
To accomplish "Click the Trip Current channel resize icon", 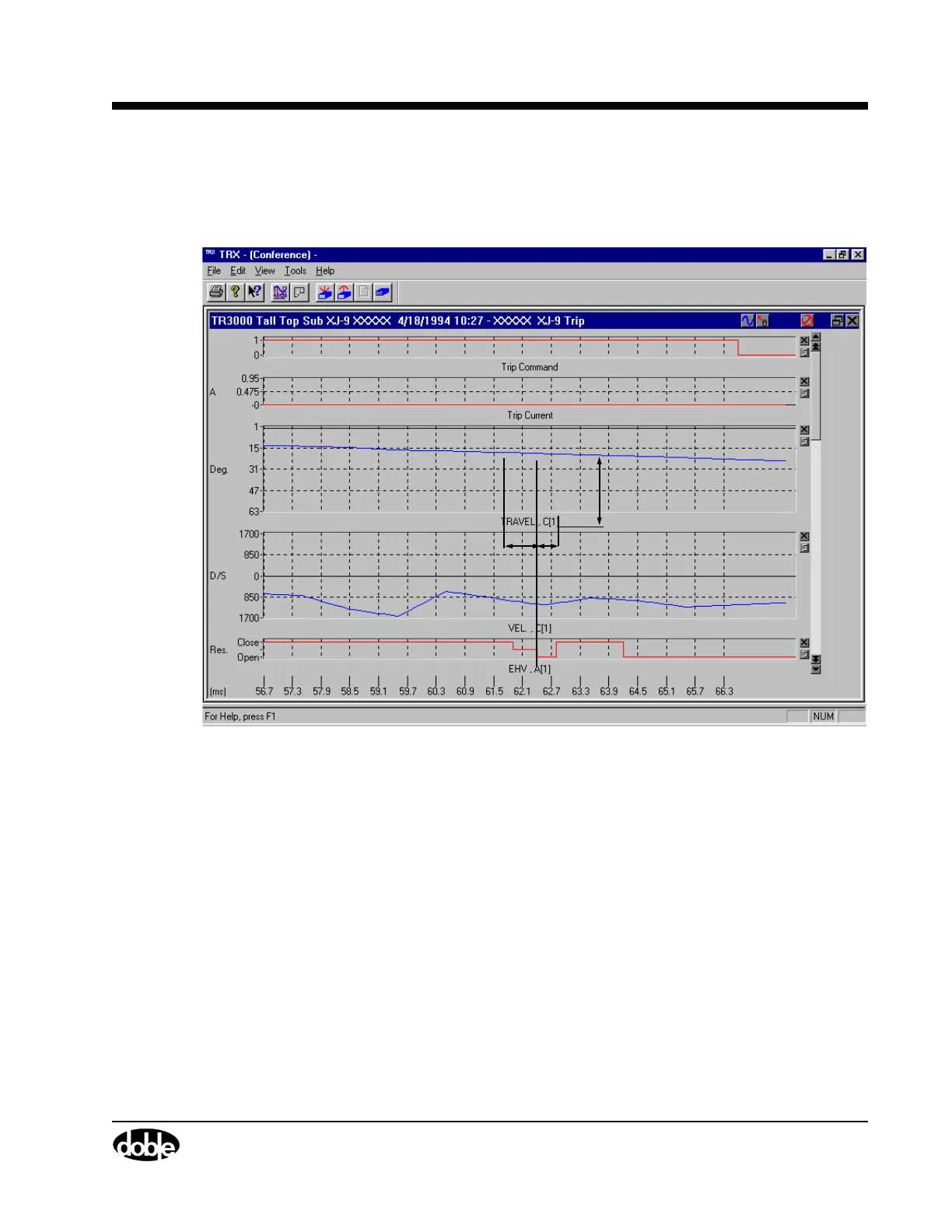I will coord(804,394).
